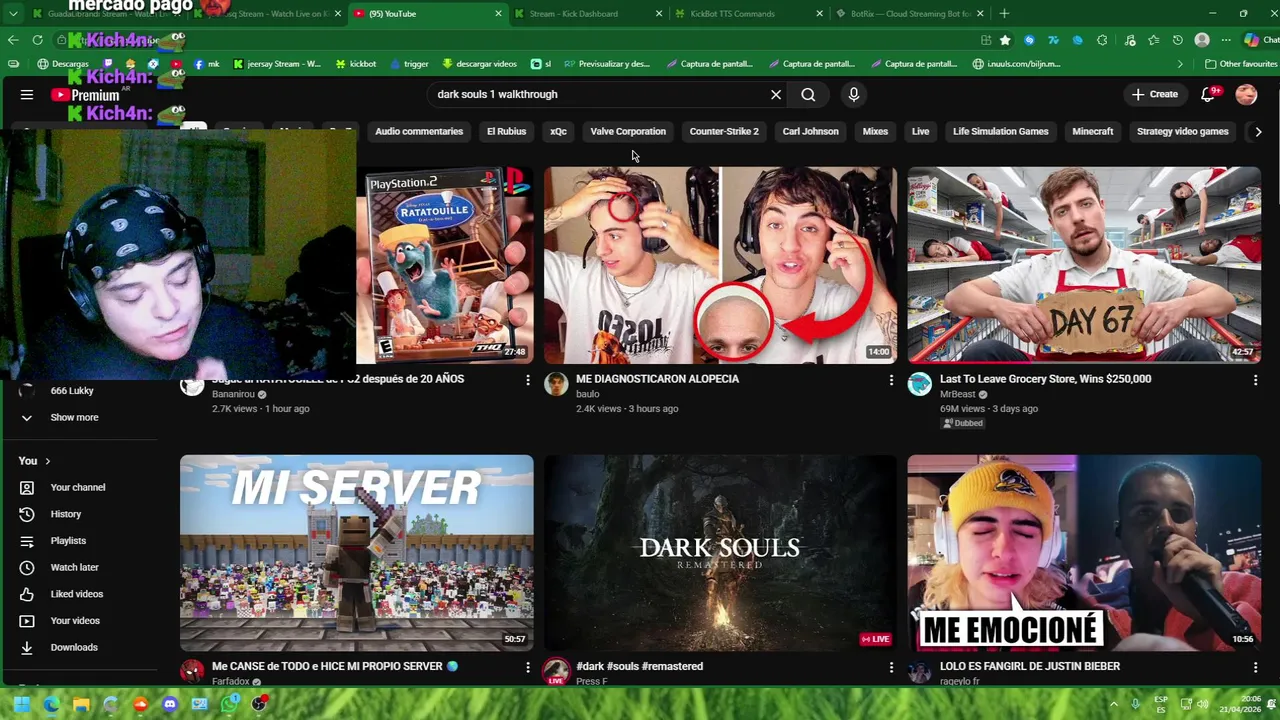The image size is (1280, 720).
Task: Open options menu for MI PROPIO SERVER video
Action: pyautogui.click(x=528, y=667)
